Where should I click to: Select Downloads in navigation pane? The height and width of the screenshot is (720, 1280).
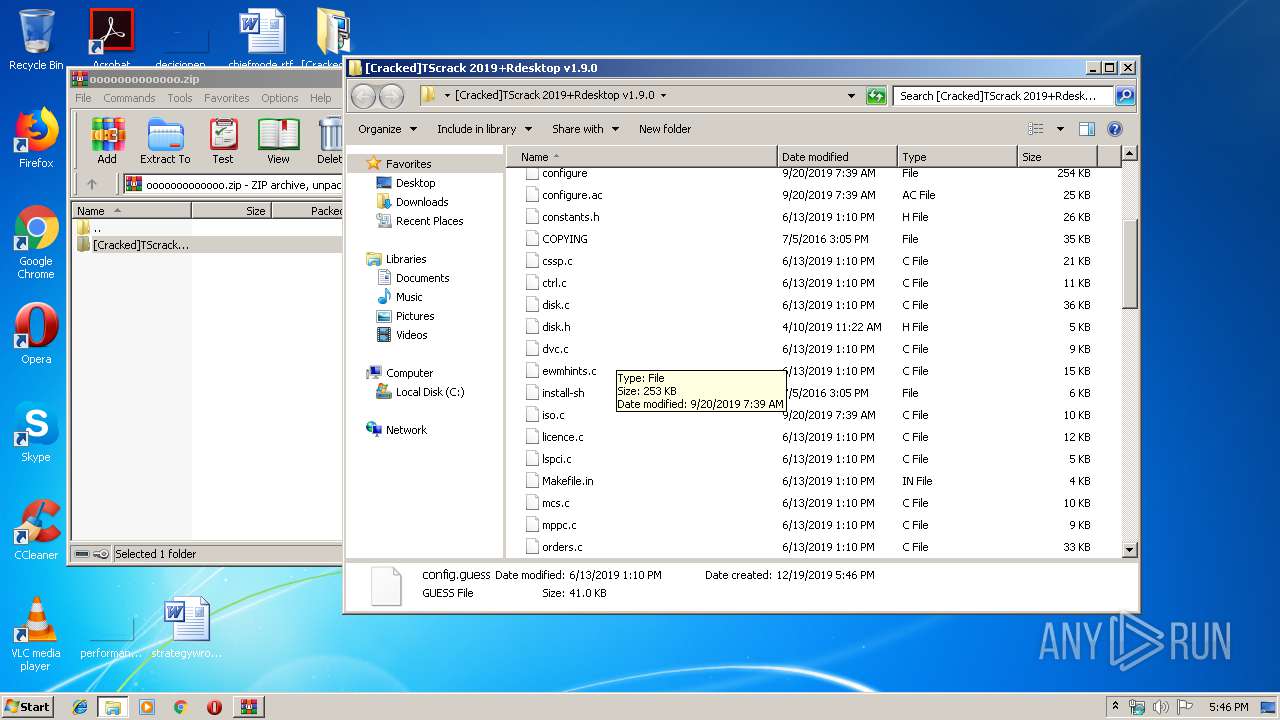(x=421, y=202)
